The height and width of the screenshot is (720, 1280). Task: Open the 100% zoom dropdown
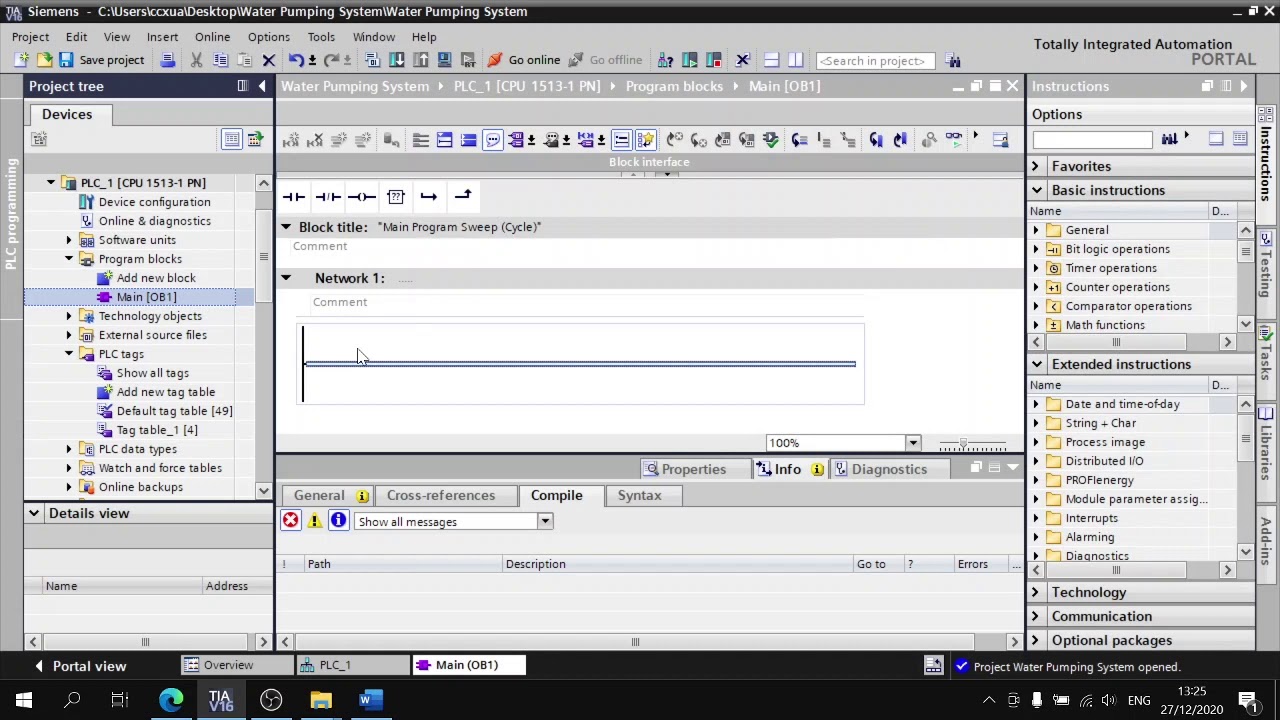coord(912,443)
